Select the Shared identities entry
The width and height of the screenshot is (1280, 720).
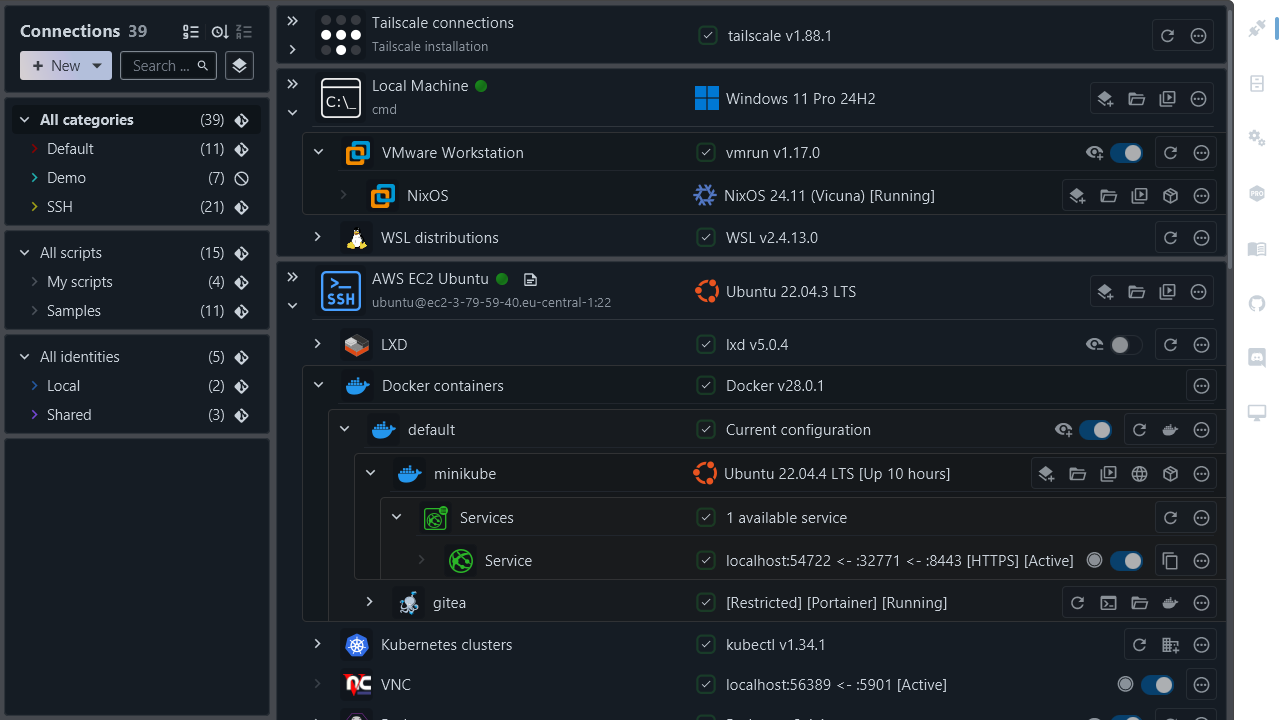pyautogui.click(x=69, y=415)
